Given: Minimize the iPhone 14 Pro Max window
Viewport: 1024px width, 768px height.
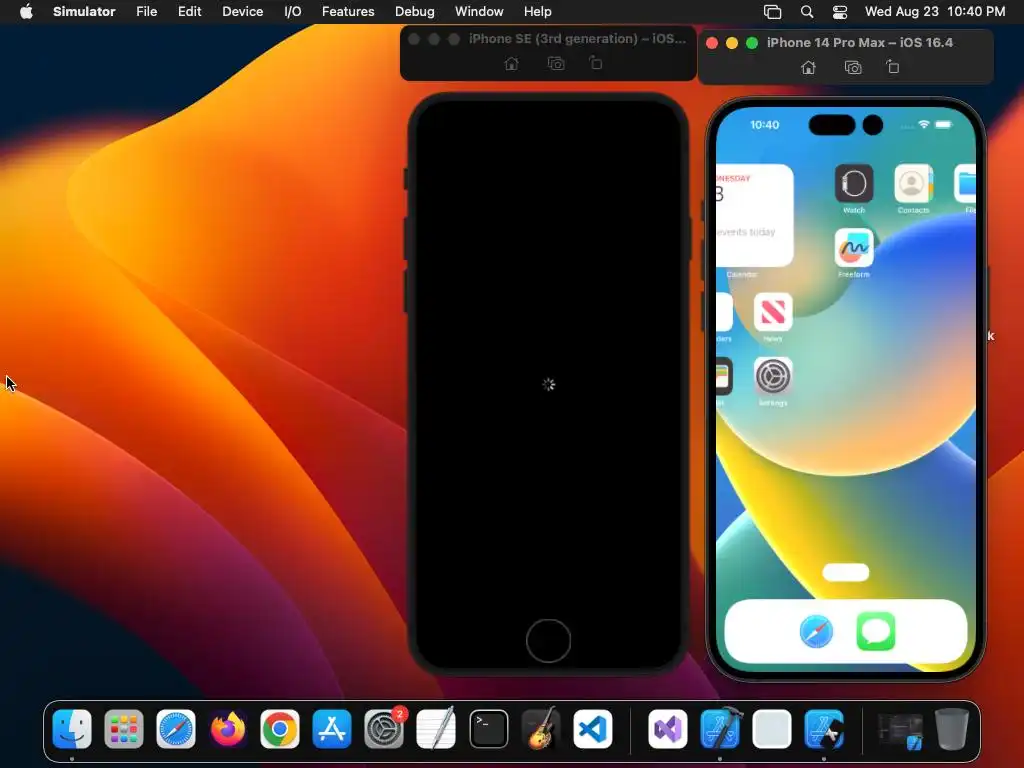Looking at the screenshot, I should point(731,42).
